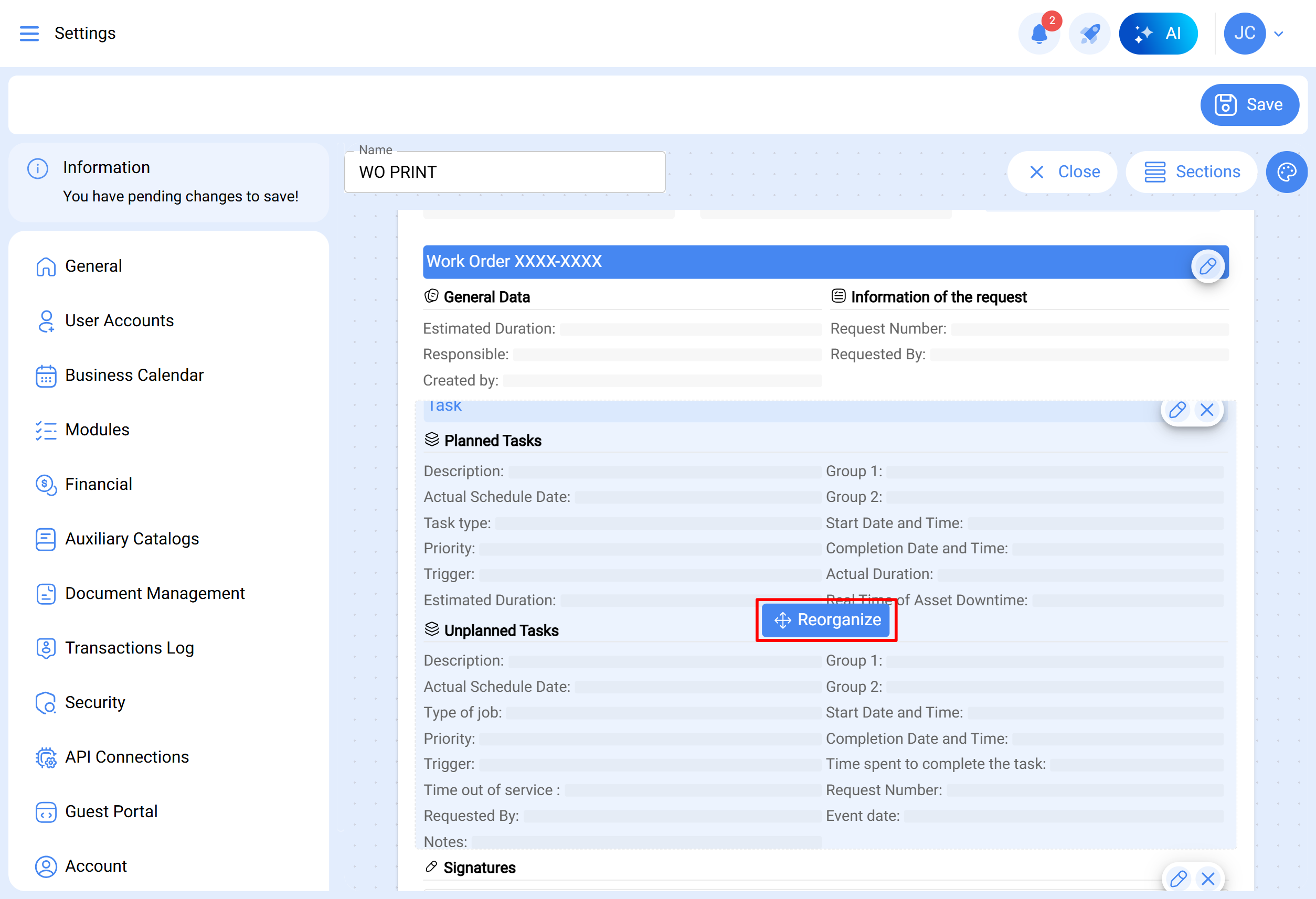This screenshot has height=899, width=1316.
Task: Click the JC profile avatar
Action: (x=1244, y=33)
